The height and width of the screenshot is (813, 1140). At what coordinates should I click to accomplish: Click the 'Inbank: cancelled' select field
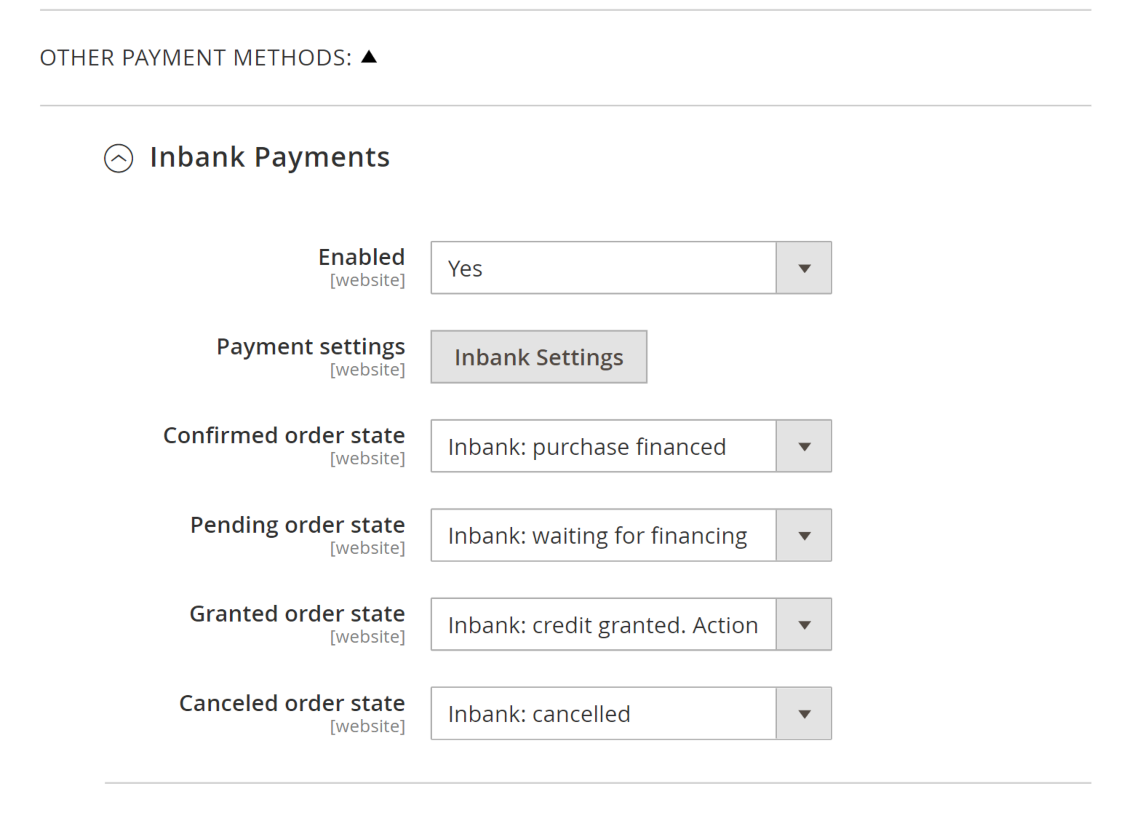[603, 713]
